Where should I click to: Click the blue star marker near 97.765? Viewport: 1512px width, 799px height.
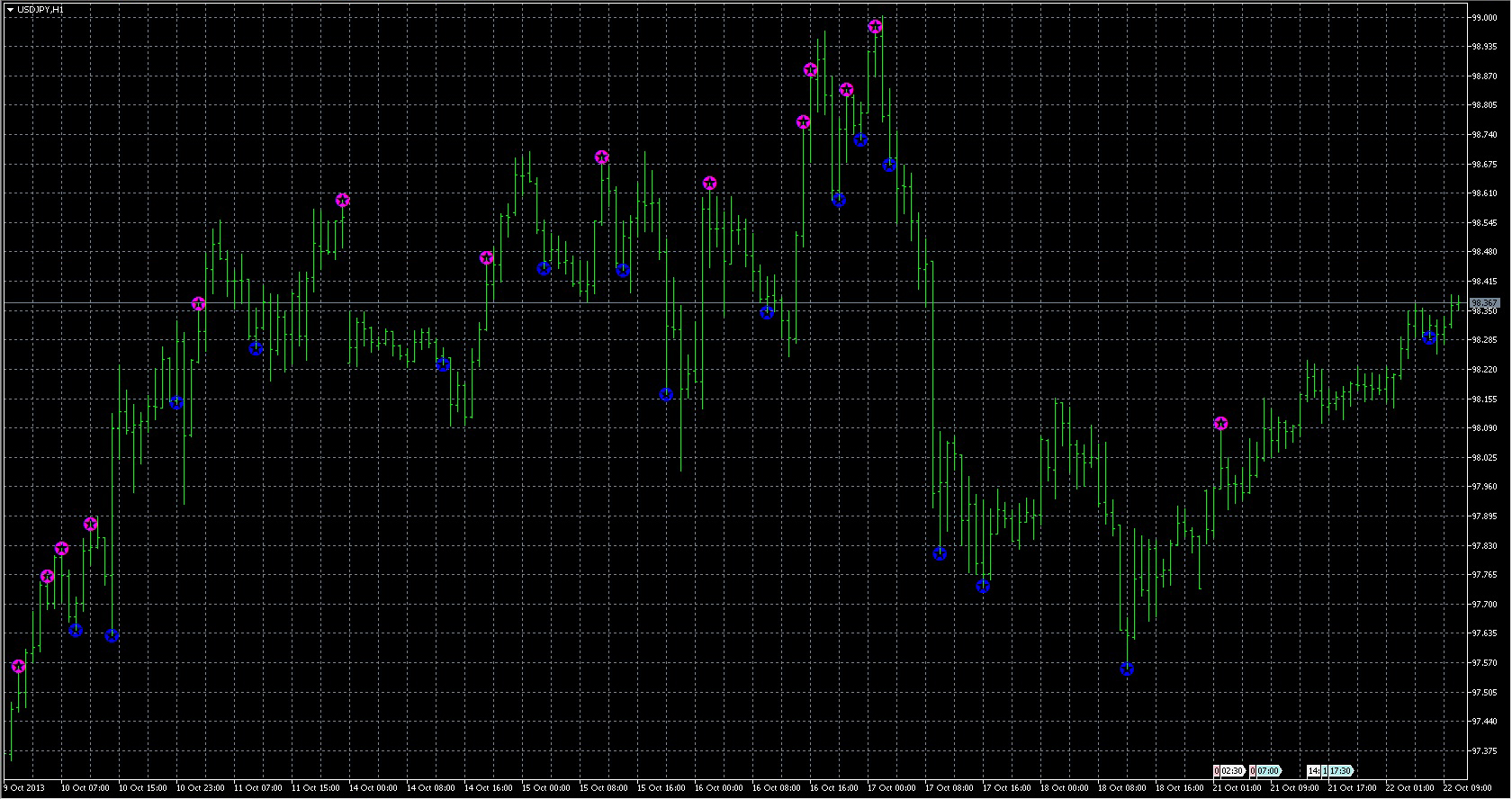[983, 587]
